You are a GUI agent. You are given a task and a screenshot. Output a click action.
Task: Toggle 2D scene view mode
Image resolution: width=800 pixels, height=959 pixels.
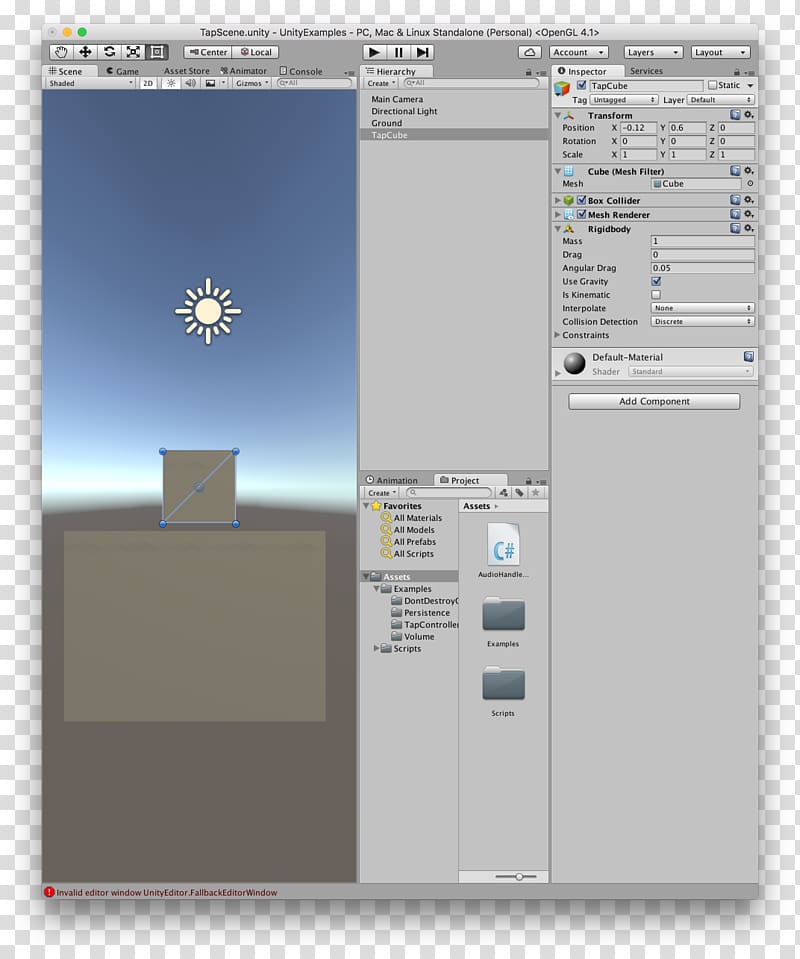click(147, 83)
